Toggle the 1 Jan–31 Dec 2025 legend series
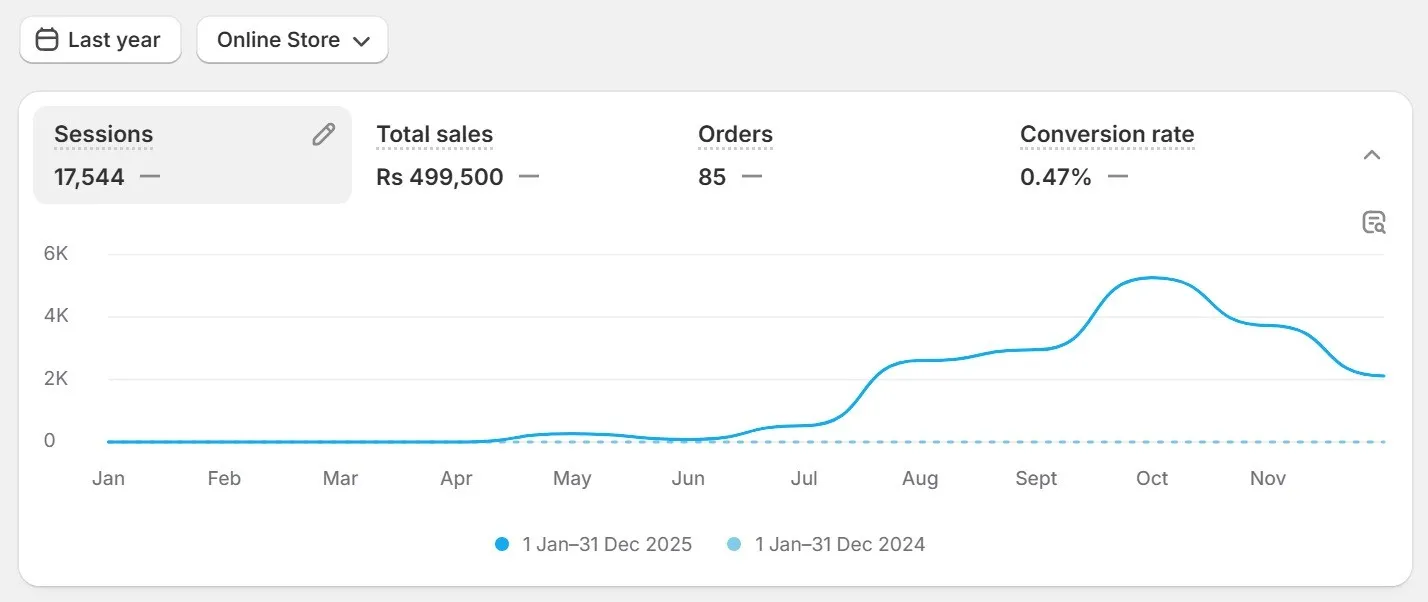The height and width of the screenshot is (602, 1428). pos(606,545)
